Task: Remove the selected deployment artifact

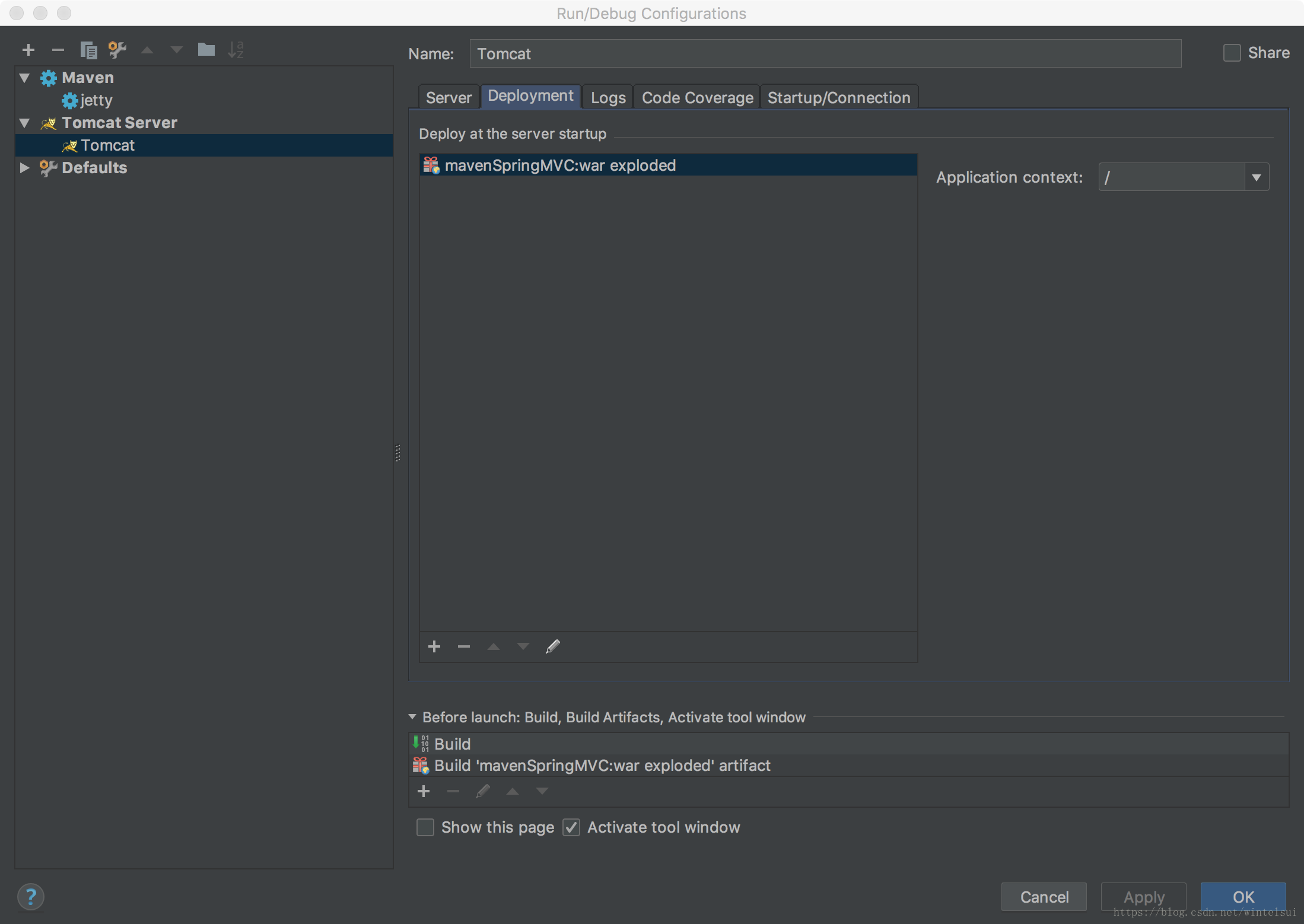Action: click(x=464, y=646)
